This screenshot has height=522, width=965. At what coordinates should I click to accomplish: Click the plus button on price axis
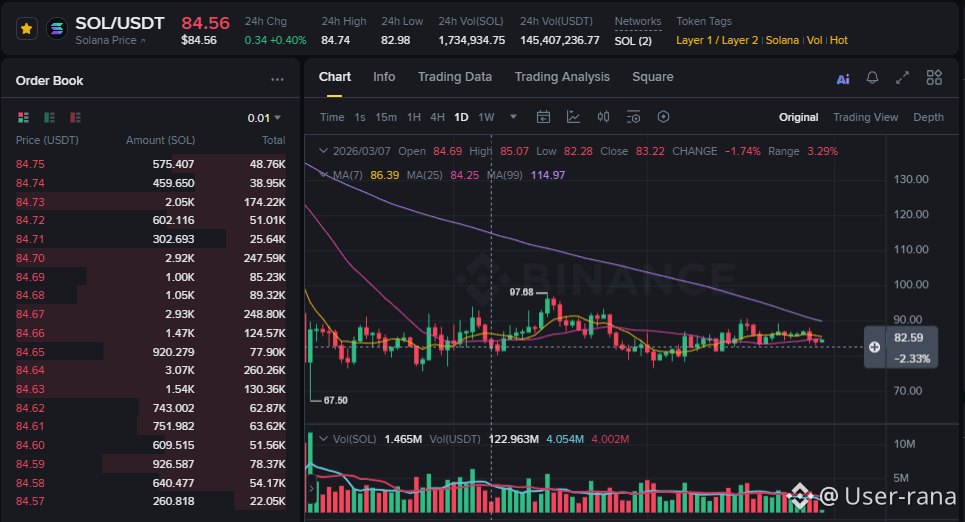[x=875, y=347]
